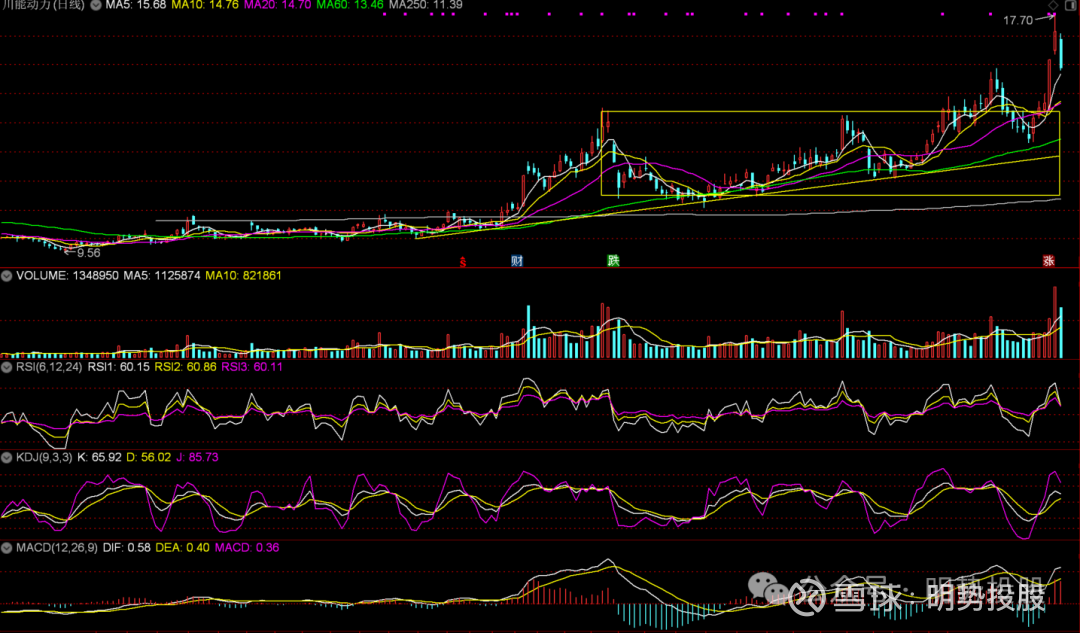The width and height of the screenshot is (1080, 633).
Task: Click the KDJ J: 85.73 value
Action: [x=197, y=457]
